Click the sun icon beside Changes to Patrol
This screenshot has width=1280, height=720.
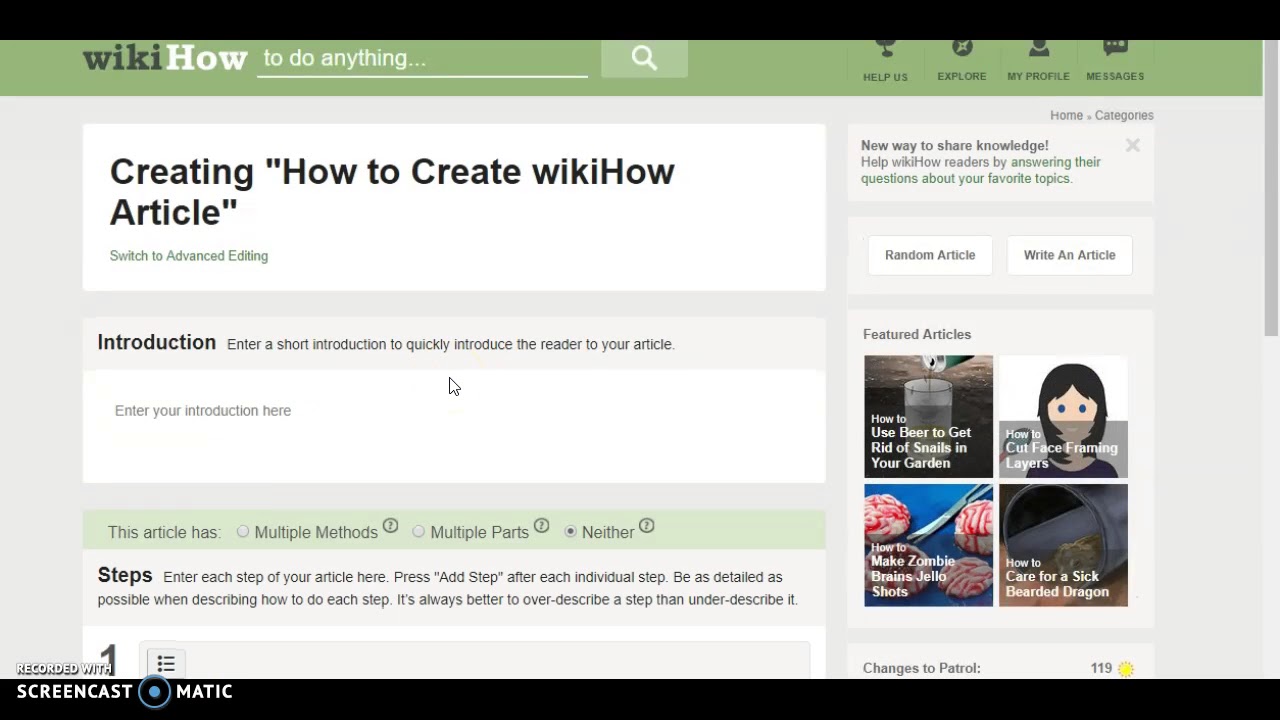click(x=1126, y=669)
